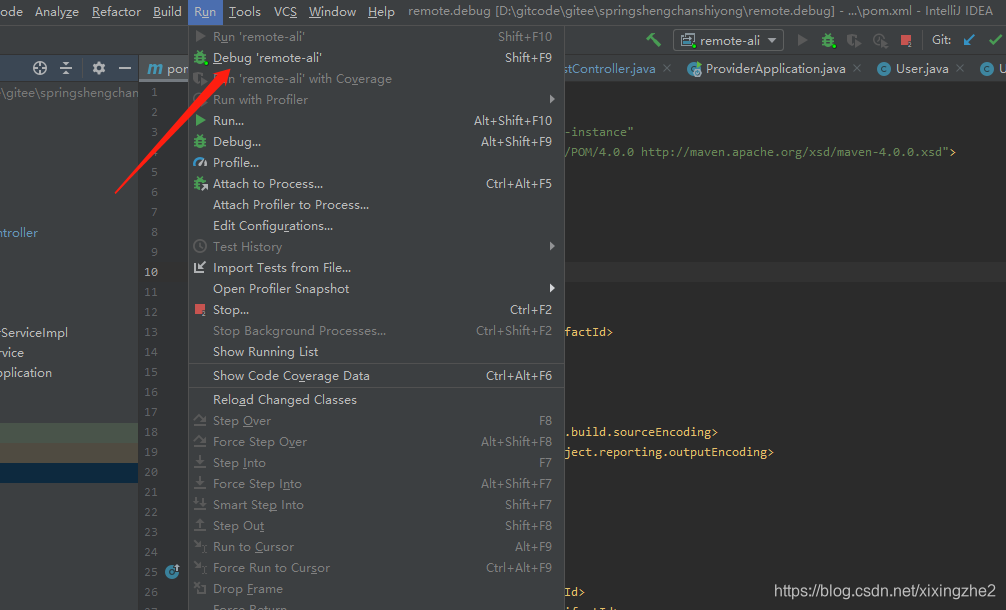Viewport: 1006px width, 610px height.
Task: Select Attach Profiler to Process...
Action: 377,205
